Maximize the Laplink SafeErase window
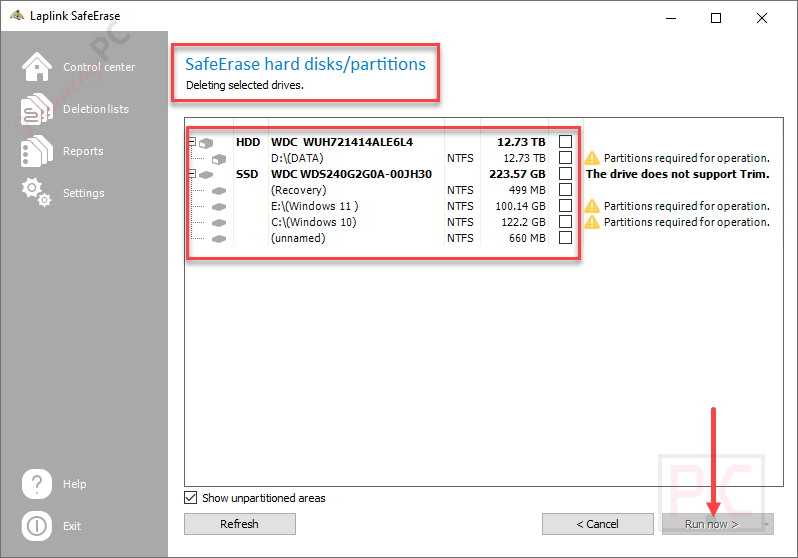Viewport: 798px width, 558px height. point(716,18)
